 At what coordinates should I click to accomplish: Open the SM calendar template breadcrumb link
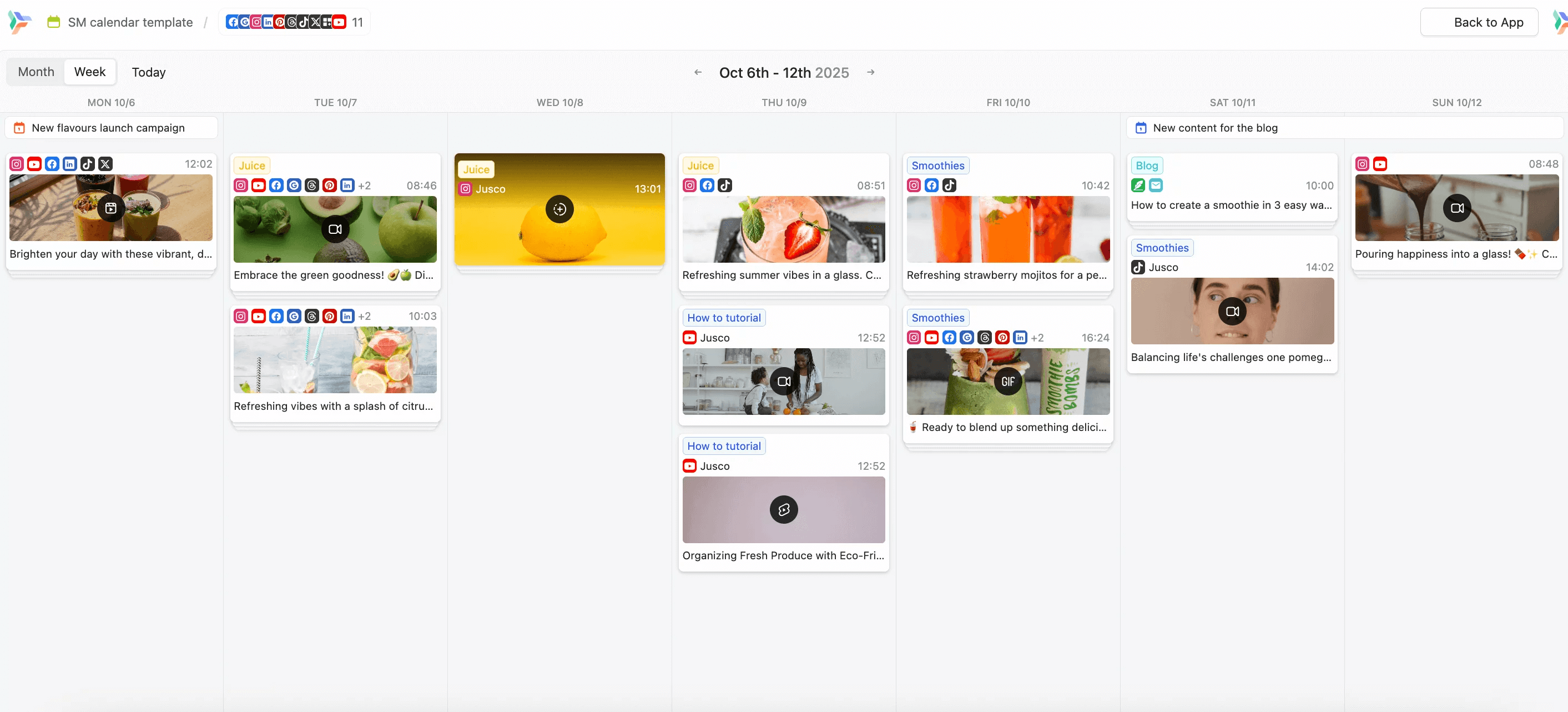pos(130,22)
